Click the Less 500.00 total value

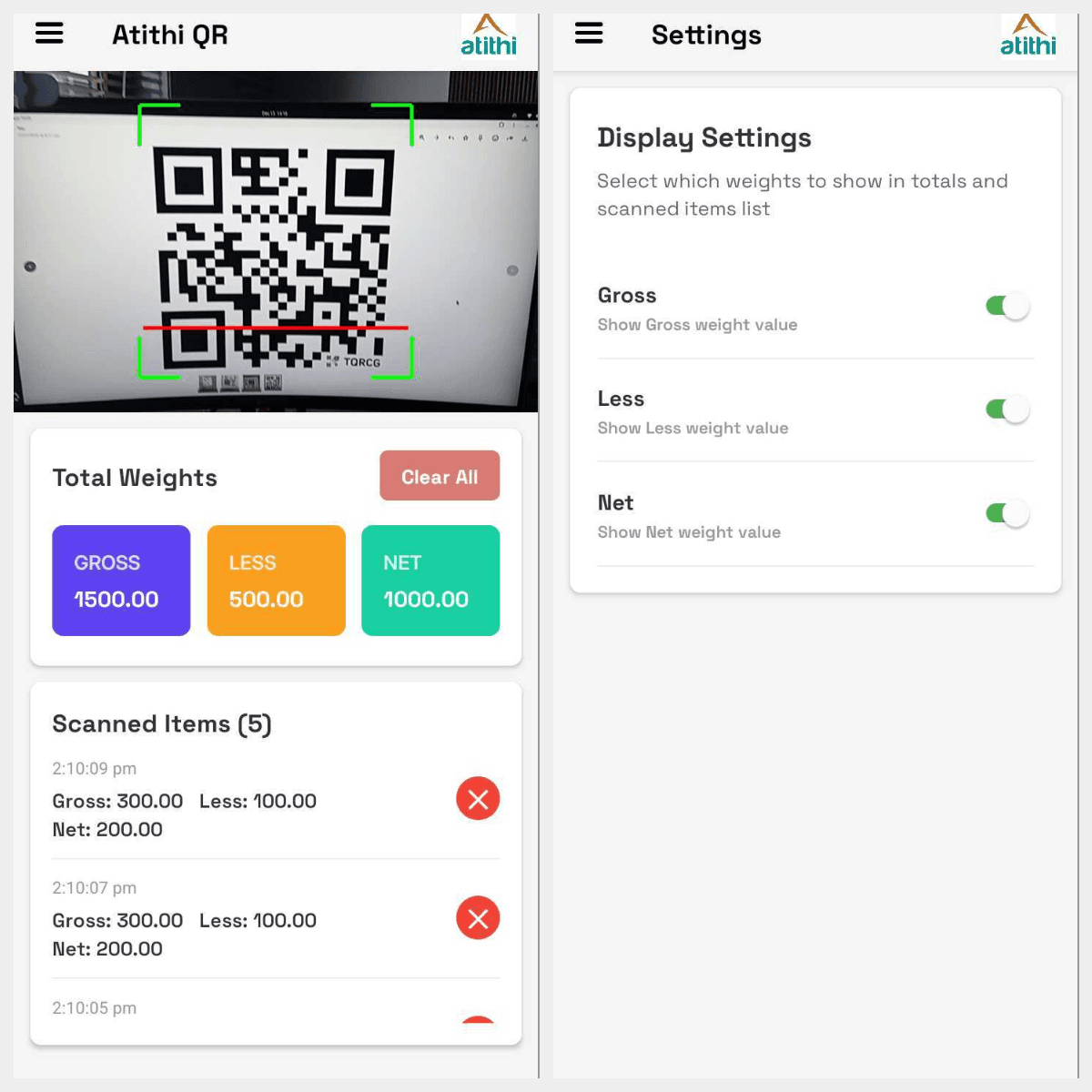[266, 600]
